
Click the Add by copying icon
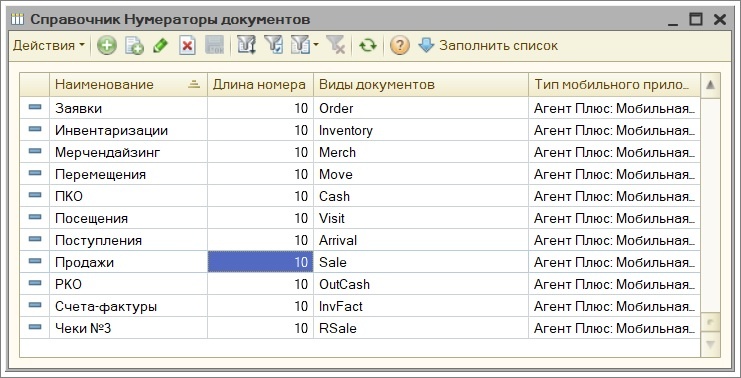tap(134, 46)
